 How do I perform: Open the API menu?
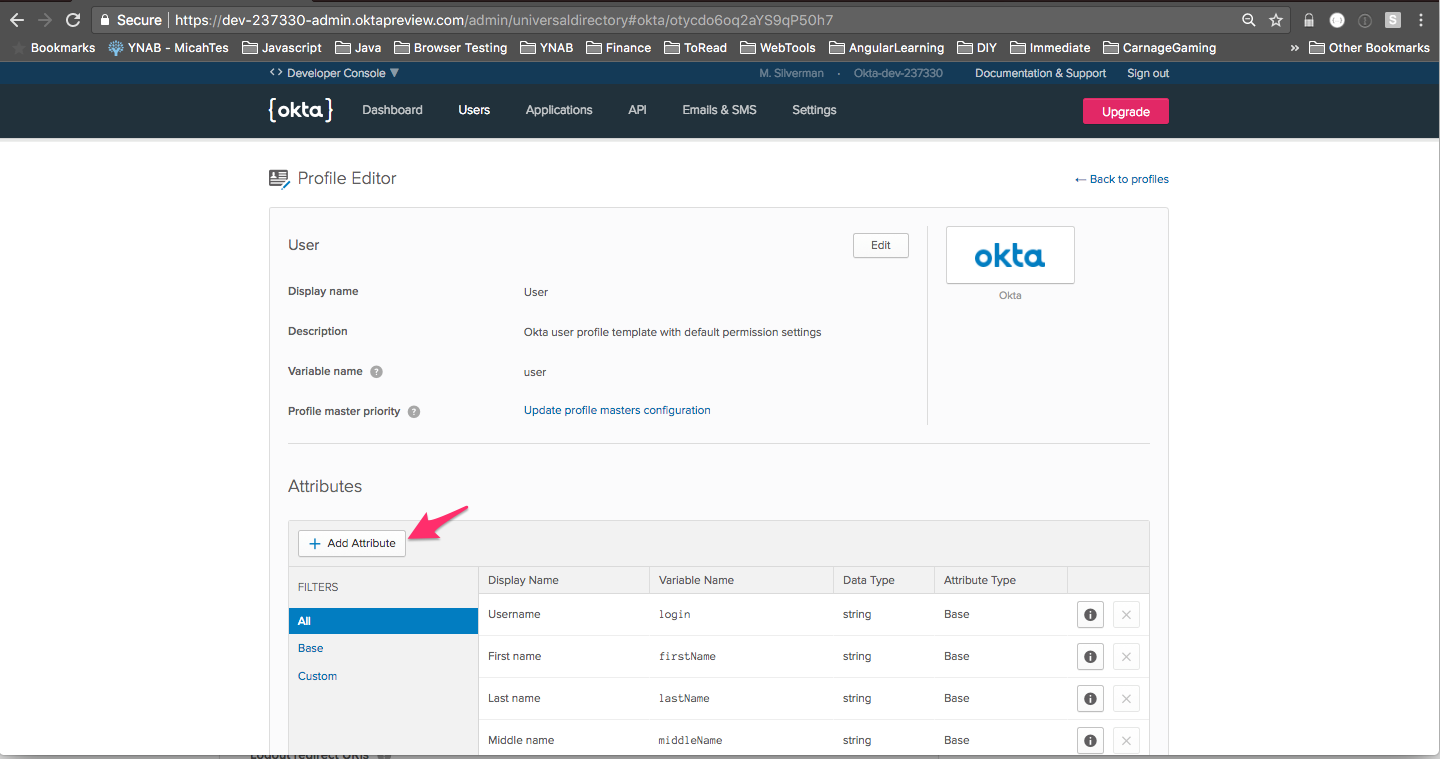point(637,110)
